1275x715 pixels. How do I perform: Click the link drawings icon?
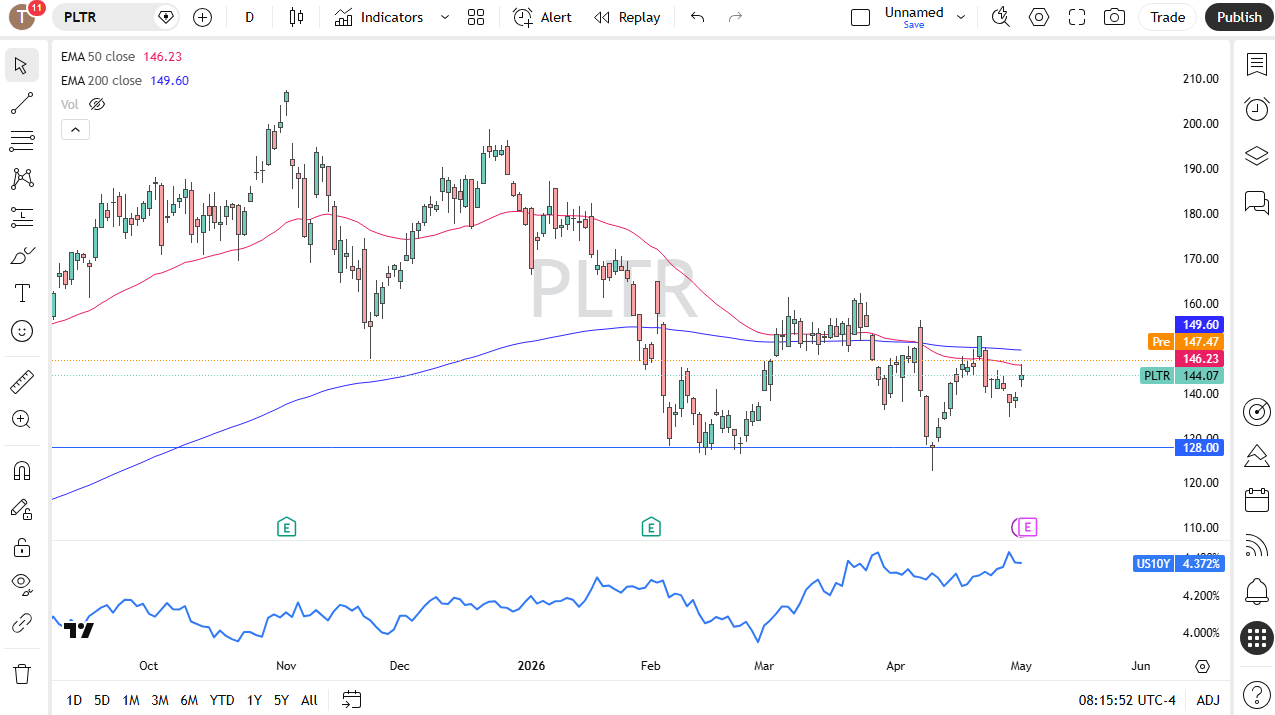[x=22, y=623]
